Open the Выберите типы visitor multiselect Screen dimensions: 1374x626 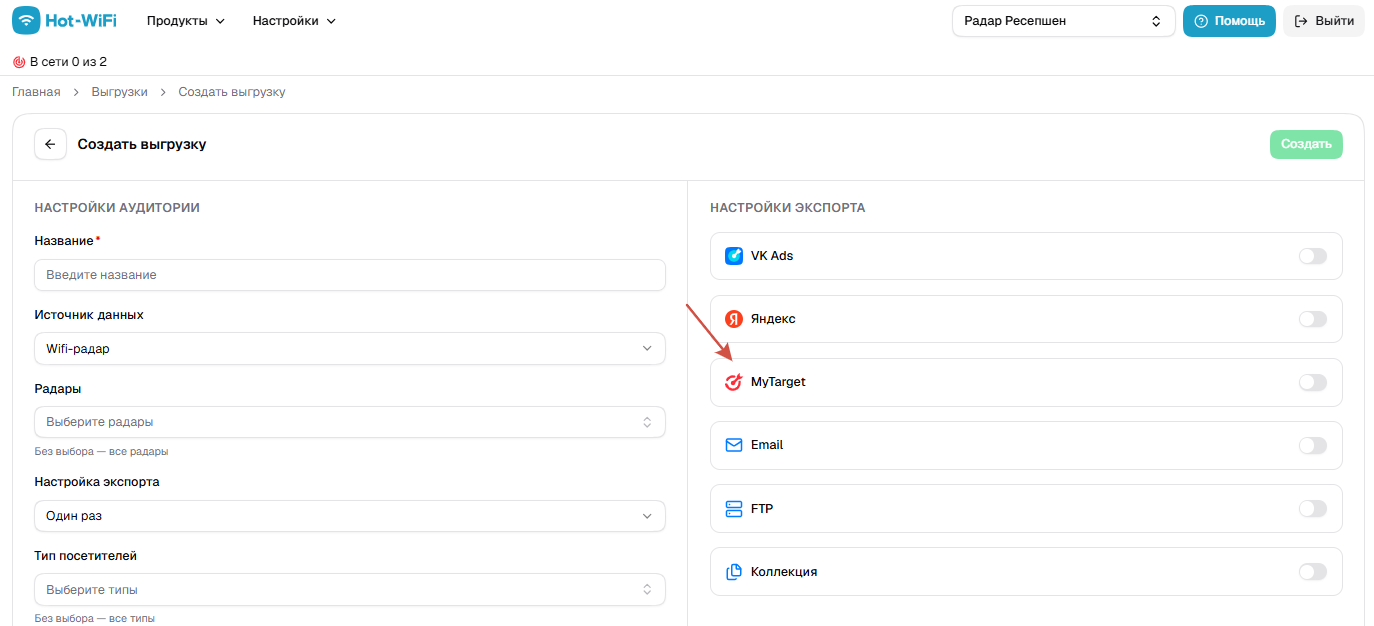click(350, 590)
